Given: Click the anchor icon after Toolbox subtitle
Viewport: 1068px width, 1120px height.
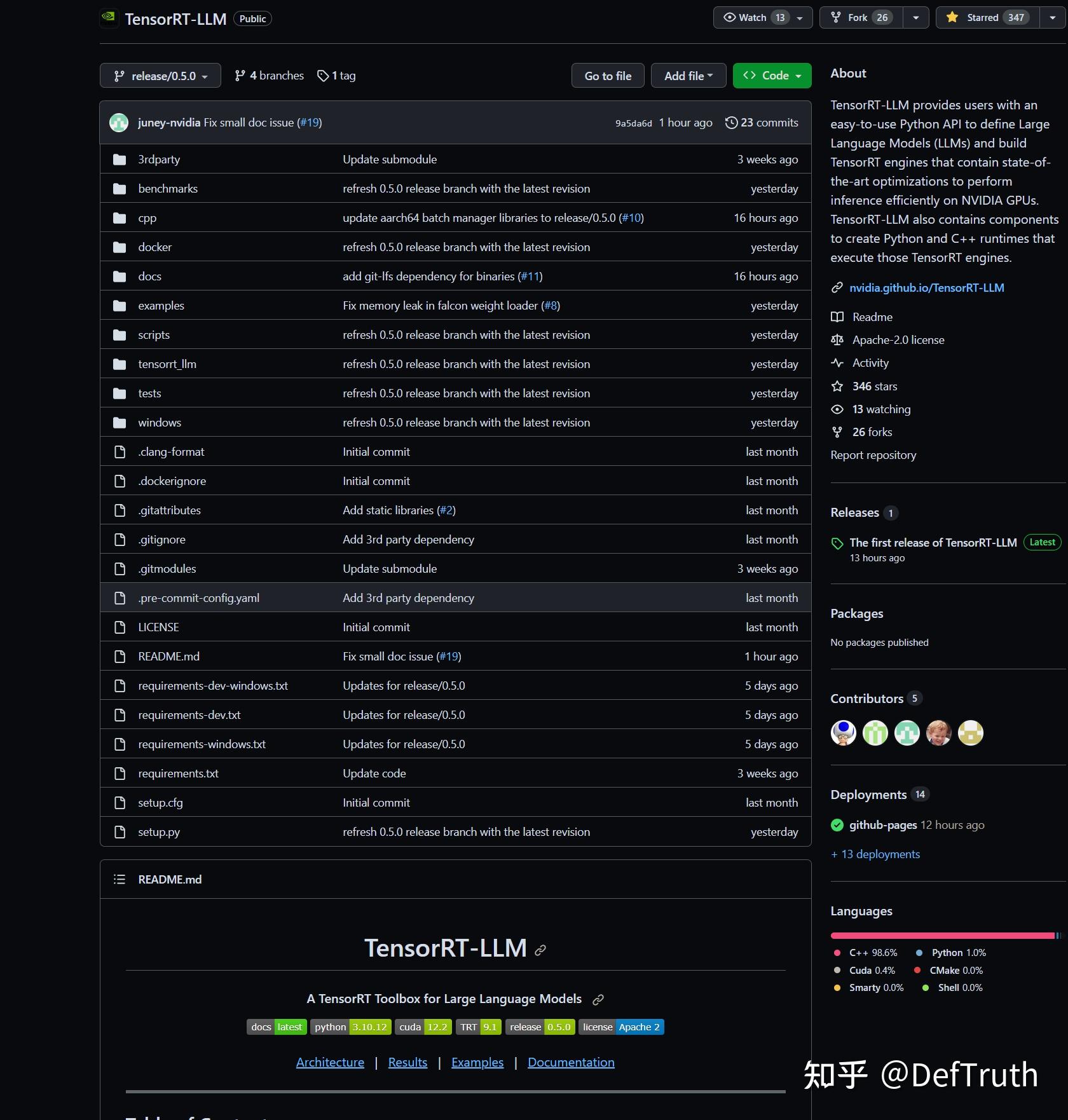Looking at the screenshot, I should [598, 1000].
